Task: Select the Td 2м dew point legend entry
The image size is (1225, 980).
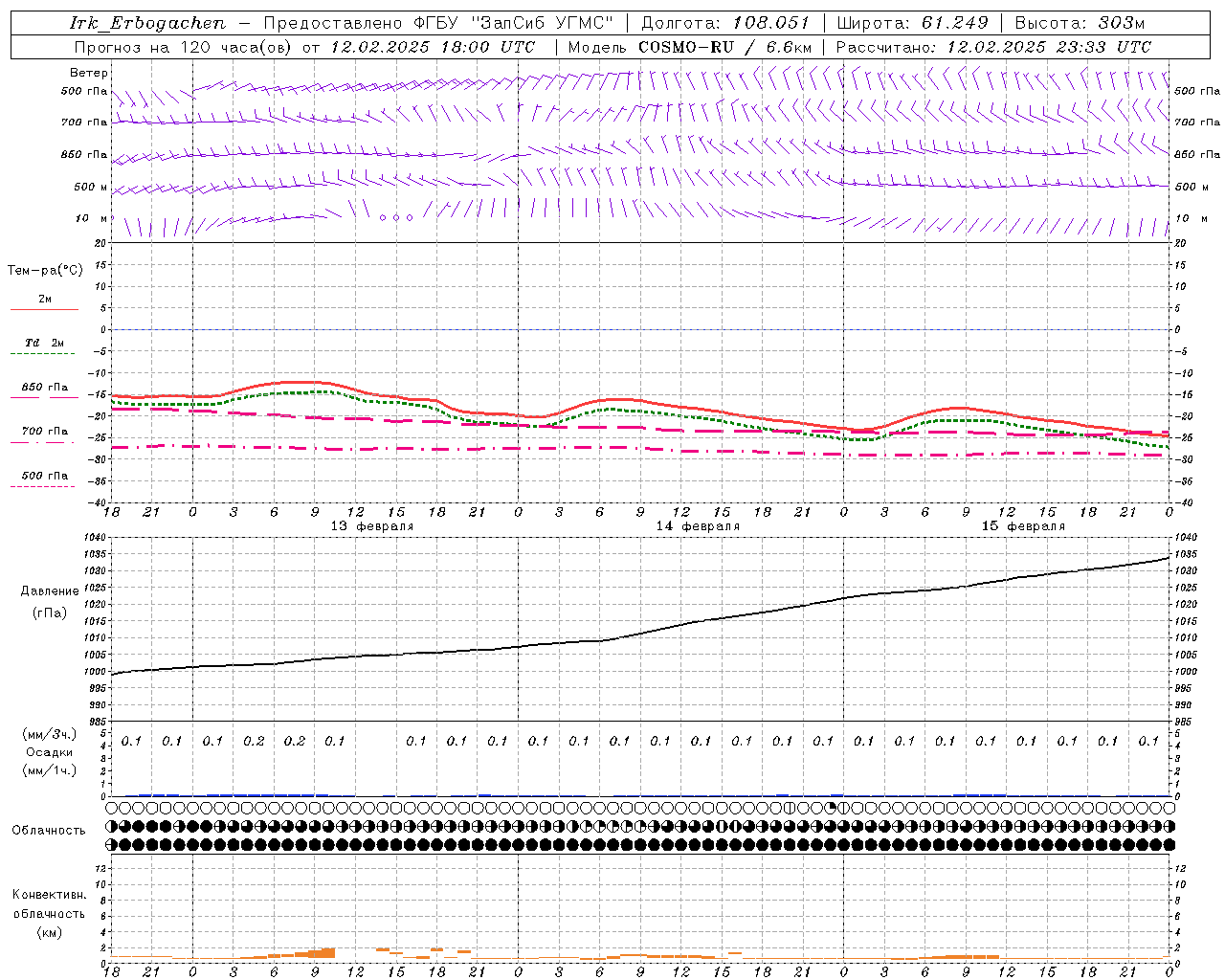Action: (45, 343)
